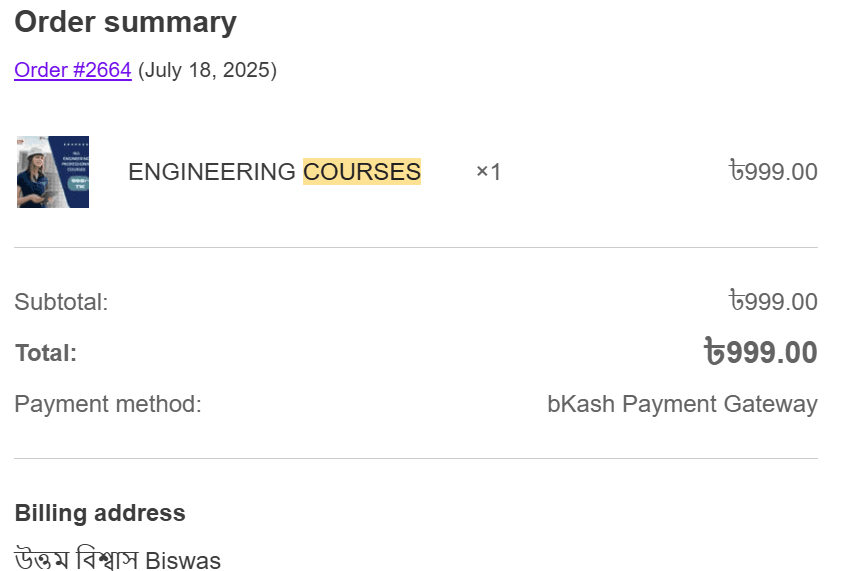Click the divider line below Payment method
The width and height of the screenshot is (846, 571).
(x=416, y=459)
